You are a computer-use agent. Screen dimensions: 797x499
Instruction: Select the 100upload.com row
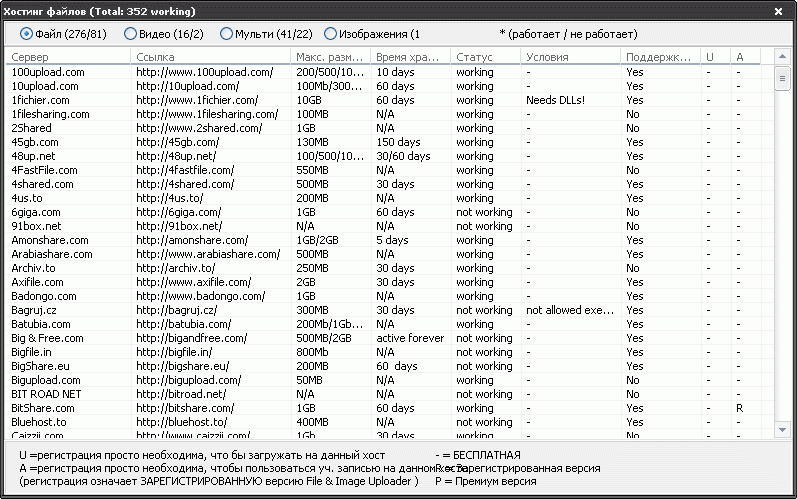(384, 72)
